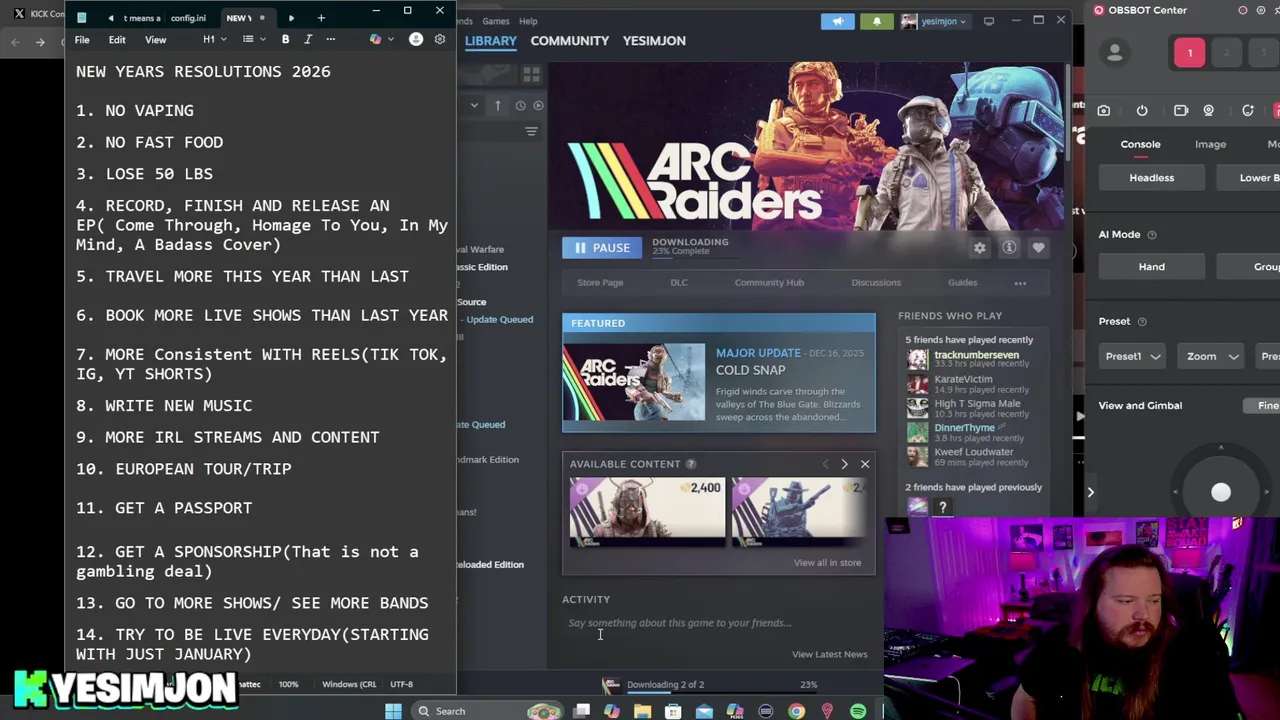
Task: Open Available Content help question mark
Action: 691,464
